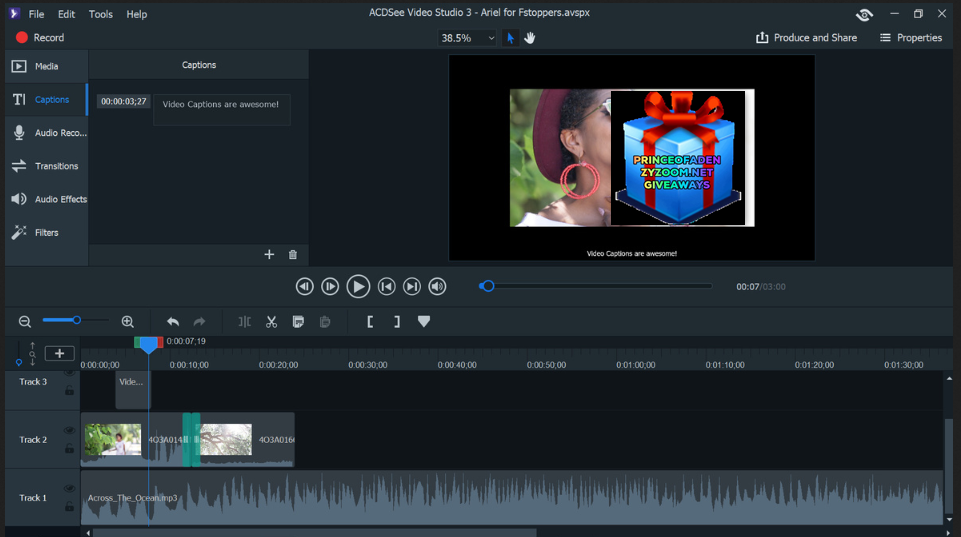This screenshot has width=961, height=537.
Task: Switch to the Captions tab
Action: [x=47, y=99]
